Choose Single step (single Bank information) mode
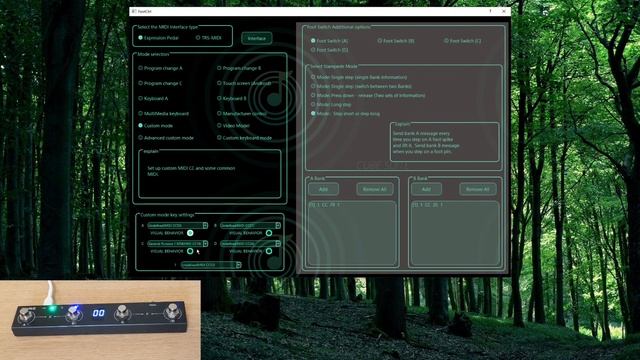Image resolution: width=640 pixels, height=360 pixels. [x=359, y=77]
